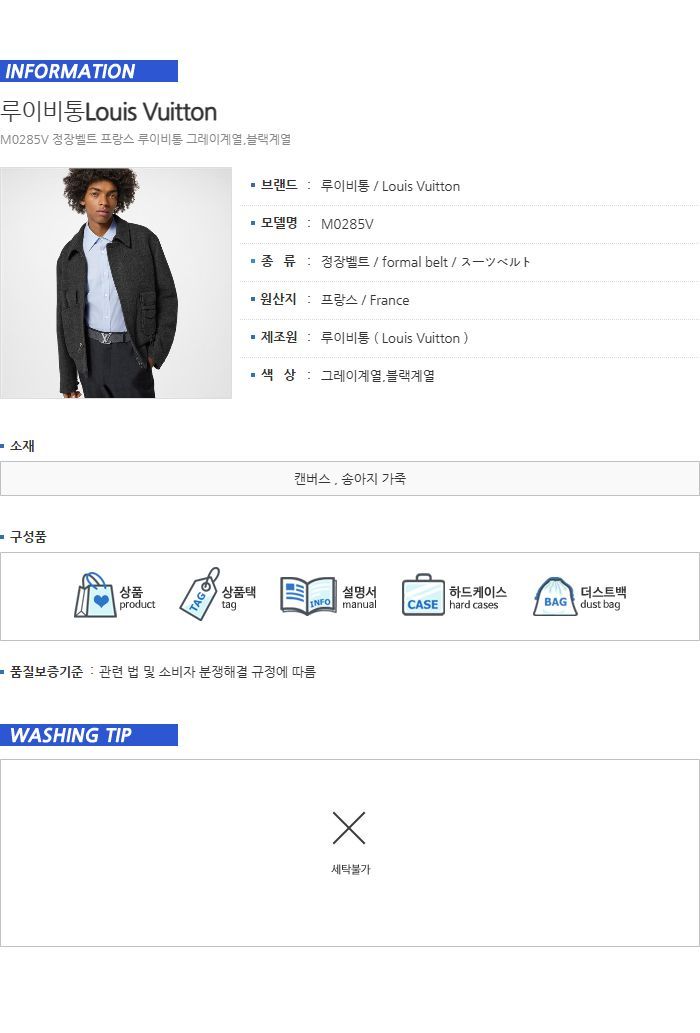
Task: Click the 세탁불가 label under X
Action: pyautogui.click(x=350, y=870)
